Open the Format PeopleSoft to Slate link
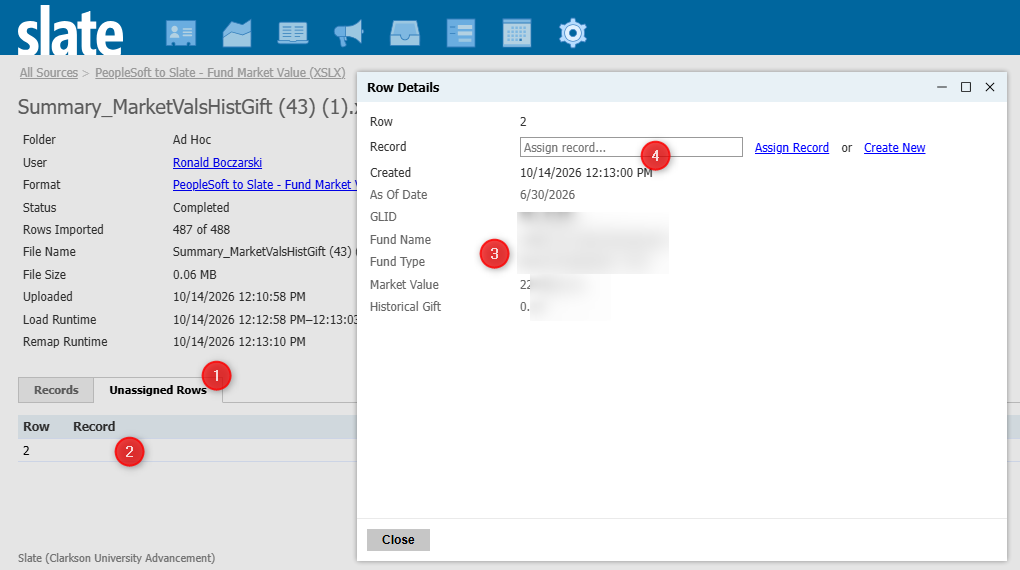Image resolution: width=1020 pixels, height=570 pixels. point(264,185)
